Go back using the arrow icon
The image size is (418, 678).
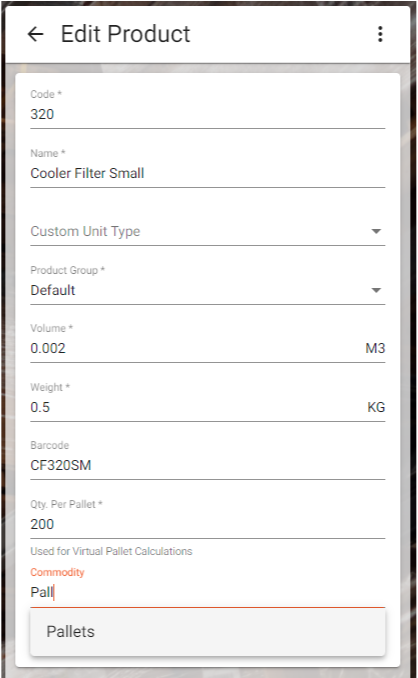coord(35,34)
